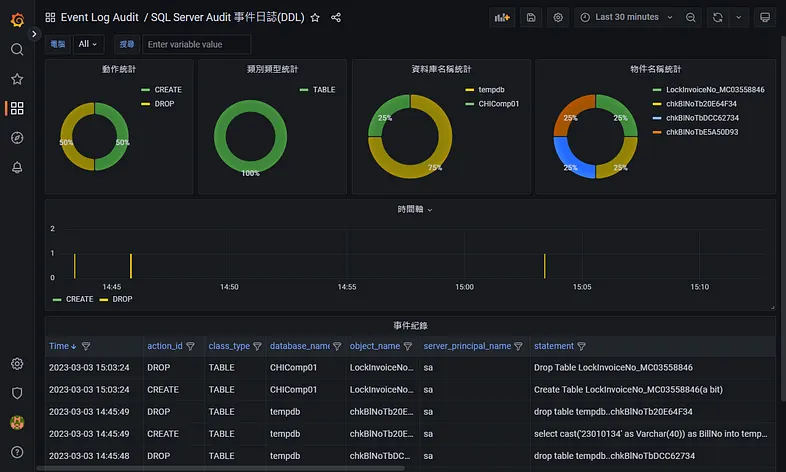The image size is (786, 472).
Task: Filter the Time column
Action: (86, 346)
